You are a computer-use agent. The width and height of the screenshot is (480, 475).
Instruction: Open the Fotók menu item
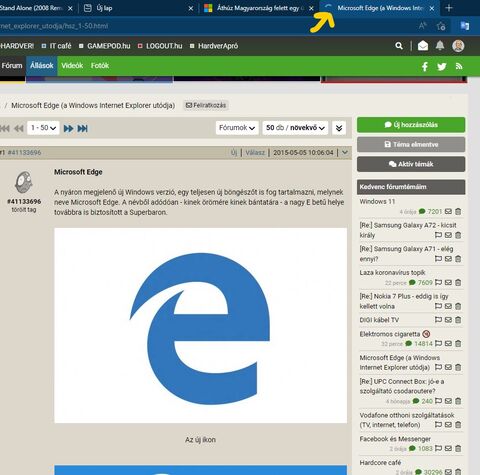tap(100, 66)
